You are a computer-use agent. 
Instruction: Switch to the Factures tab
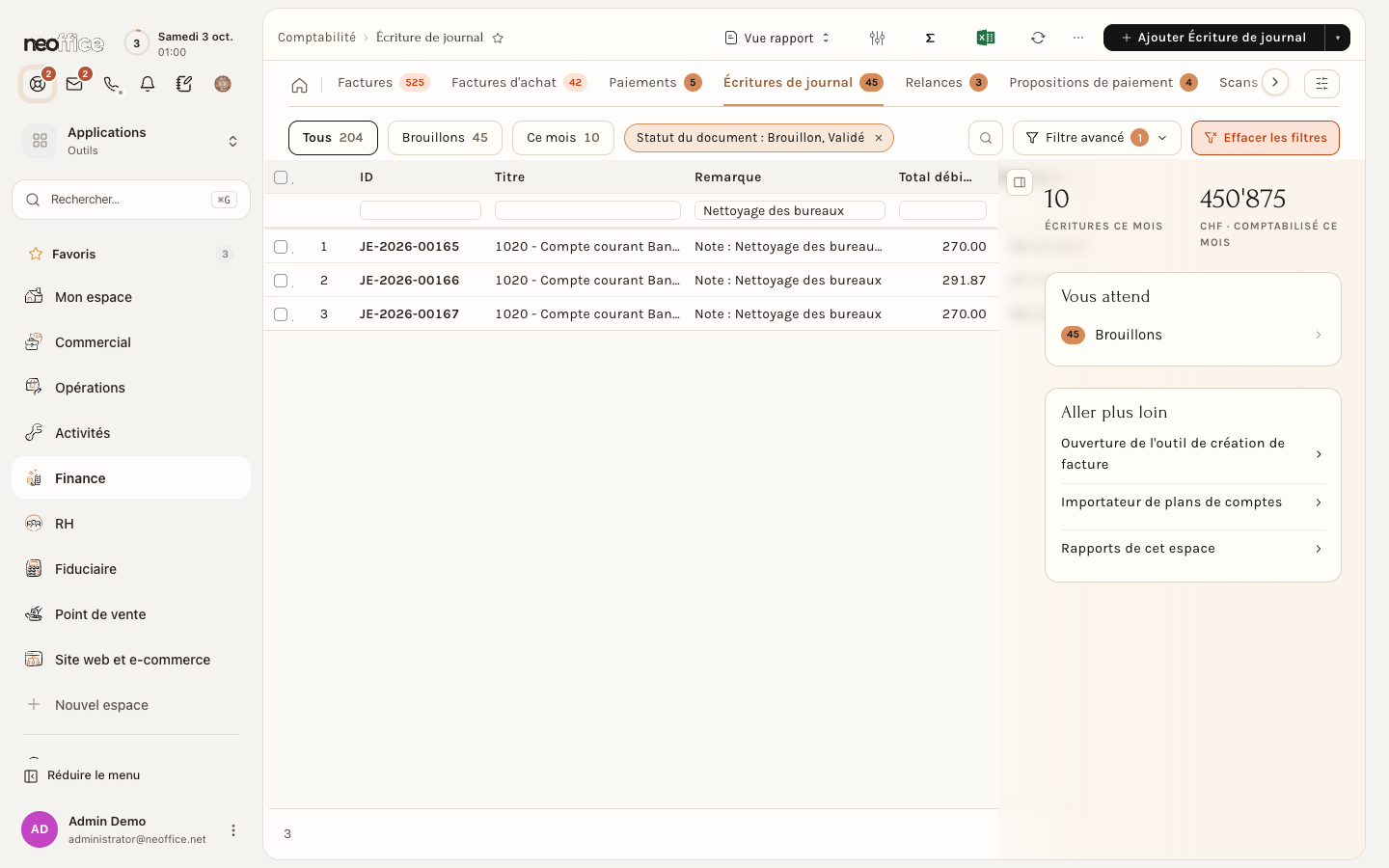[x=383, y=83]
